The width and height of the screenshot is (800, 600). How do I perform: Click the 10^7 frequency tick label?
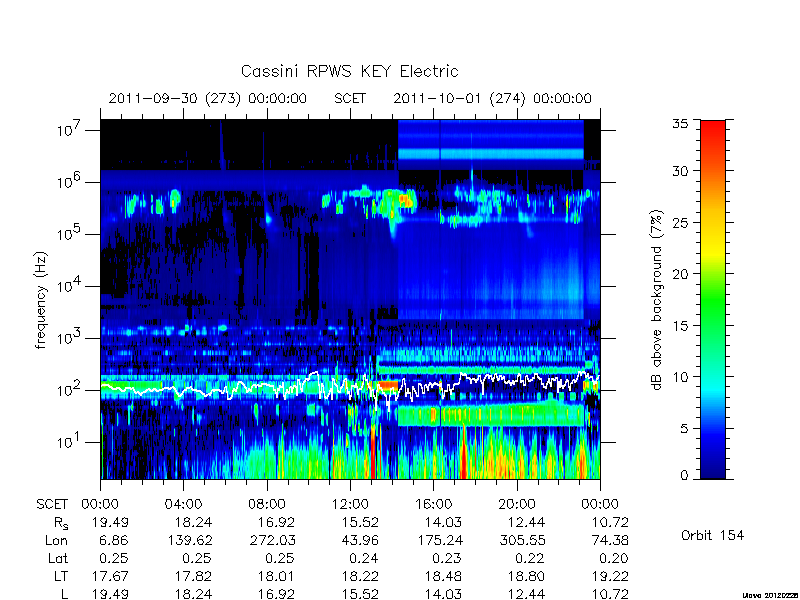pyautogui.click(x=70, y=129)
